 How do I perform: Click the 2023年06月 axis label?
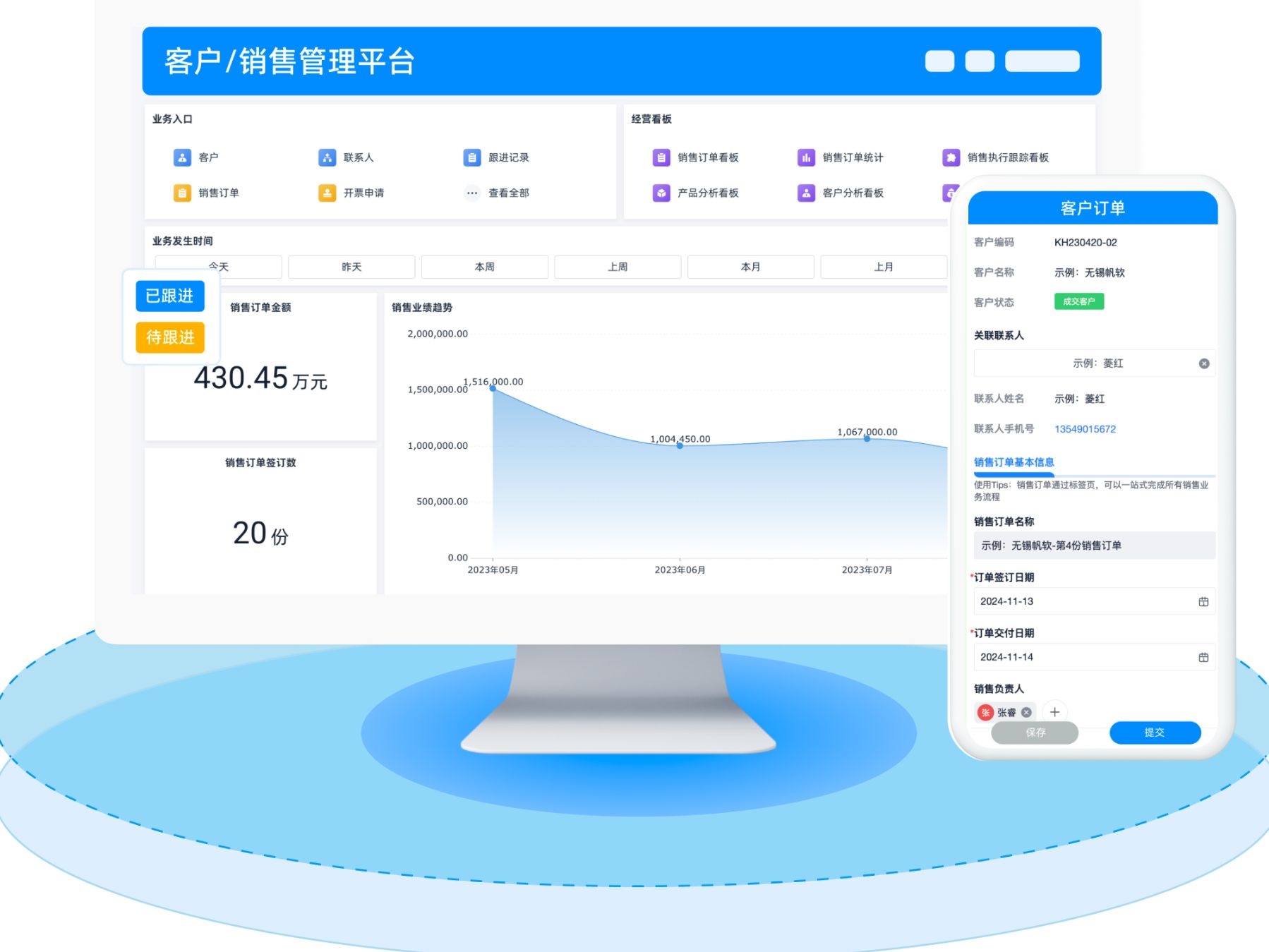click(x=680, y=570)
